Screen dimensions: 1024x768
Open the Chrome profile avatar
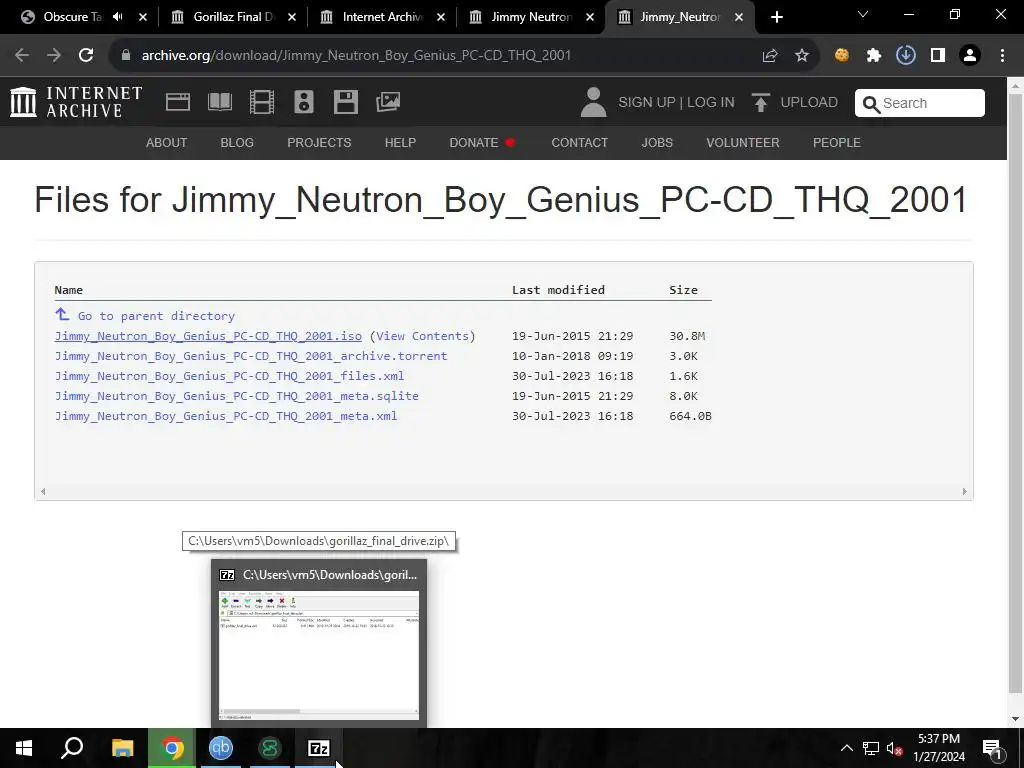(x=970, y=56)
